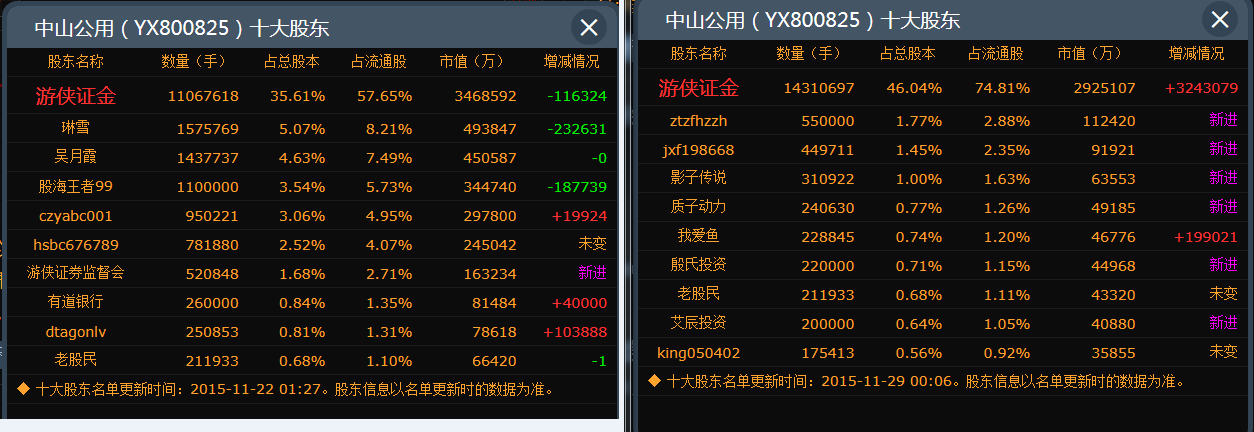The width and height of the screenshot is (1254, 432).
Task: Close the left 十大股东 panel
Action: (x=589, y=28)
